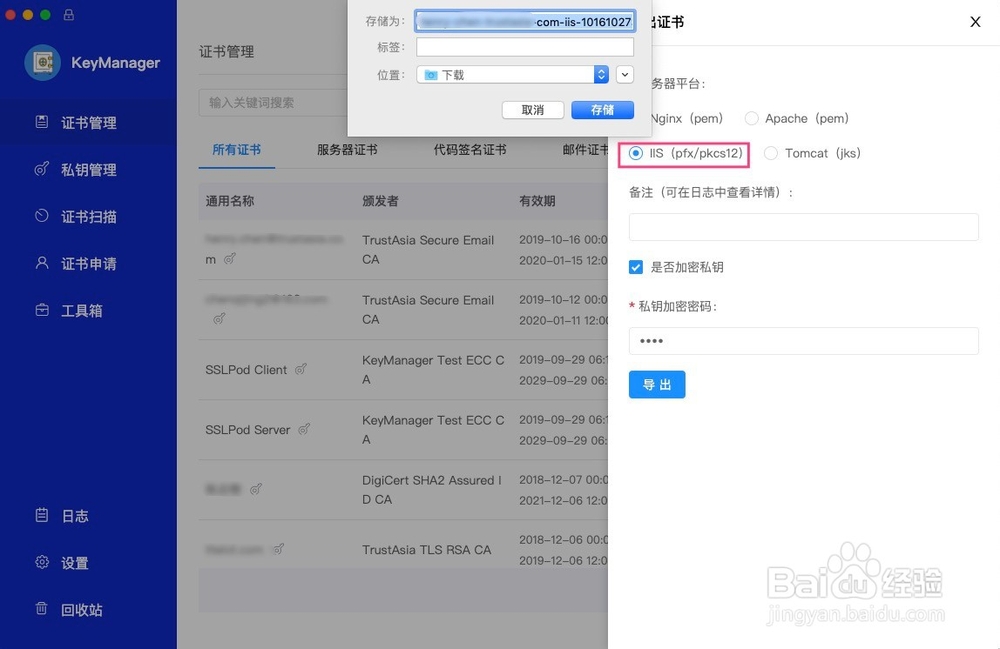Screen dimensions: 1000x649
Task: Switch to 邮件证书 tab
Action: 585,150
